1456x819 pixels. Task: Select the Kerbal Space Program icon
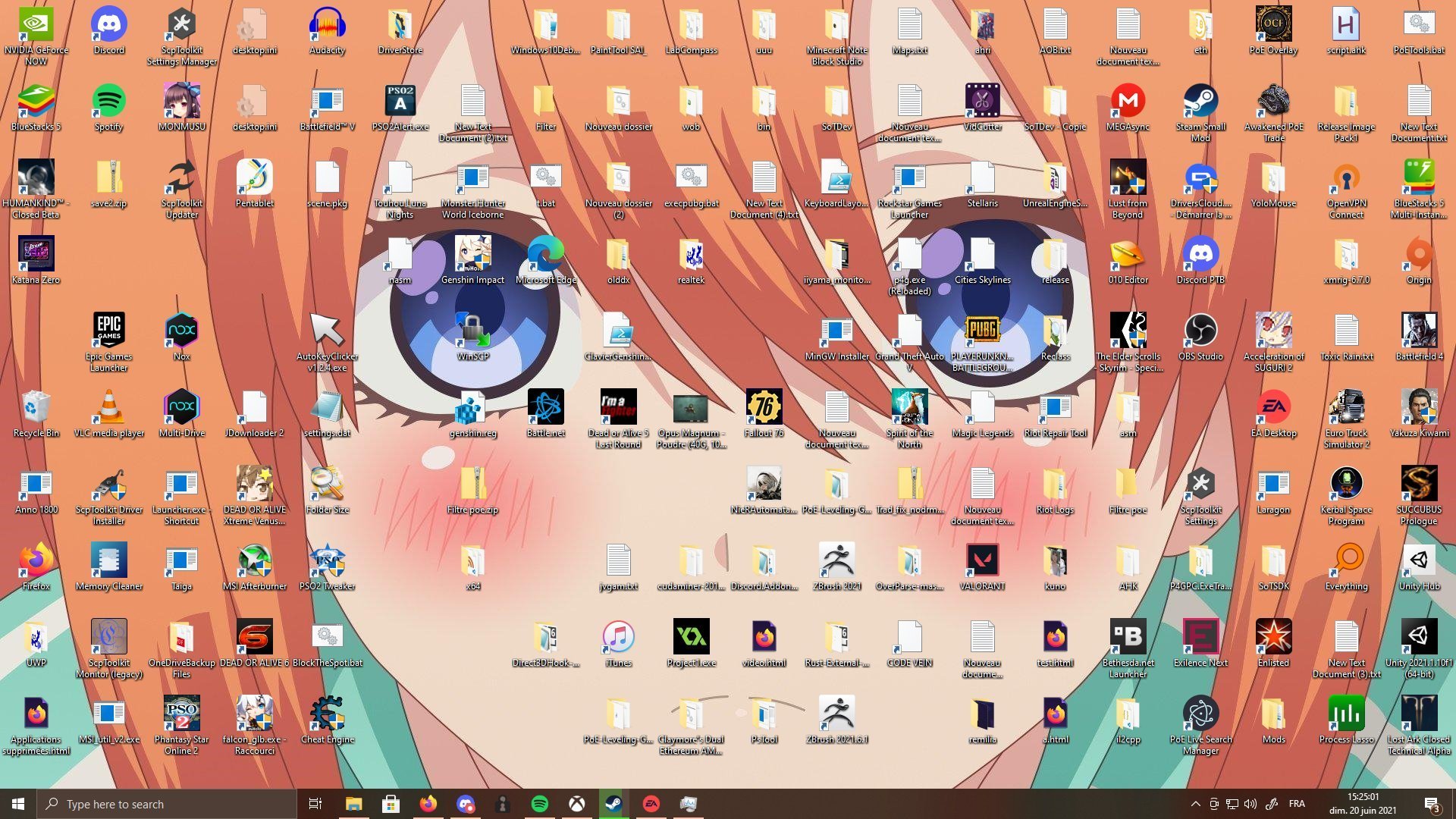point(1347,496)
